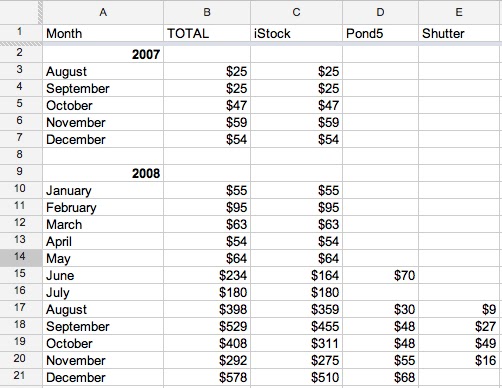Select column A header

pyautogui.click(x=103, y=12)
